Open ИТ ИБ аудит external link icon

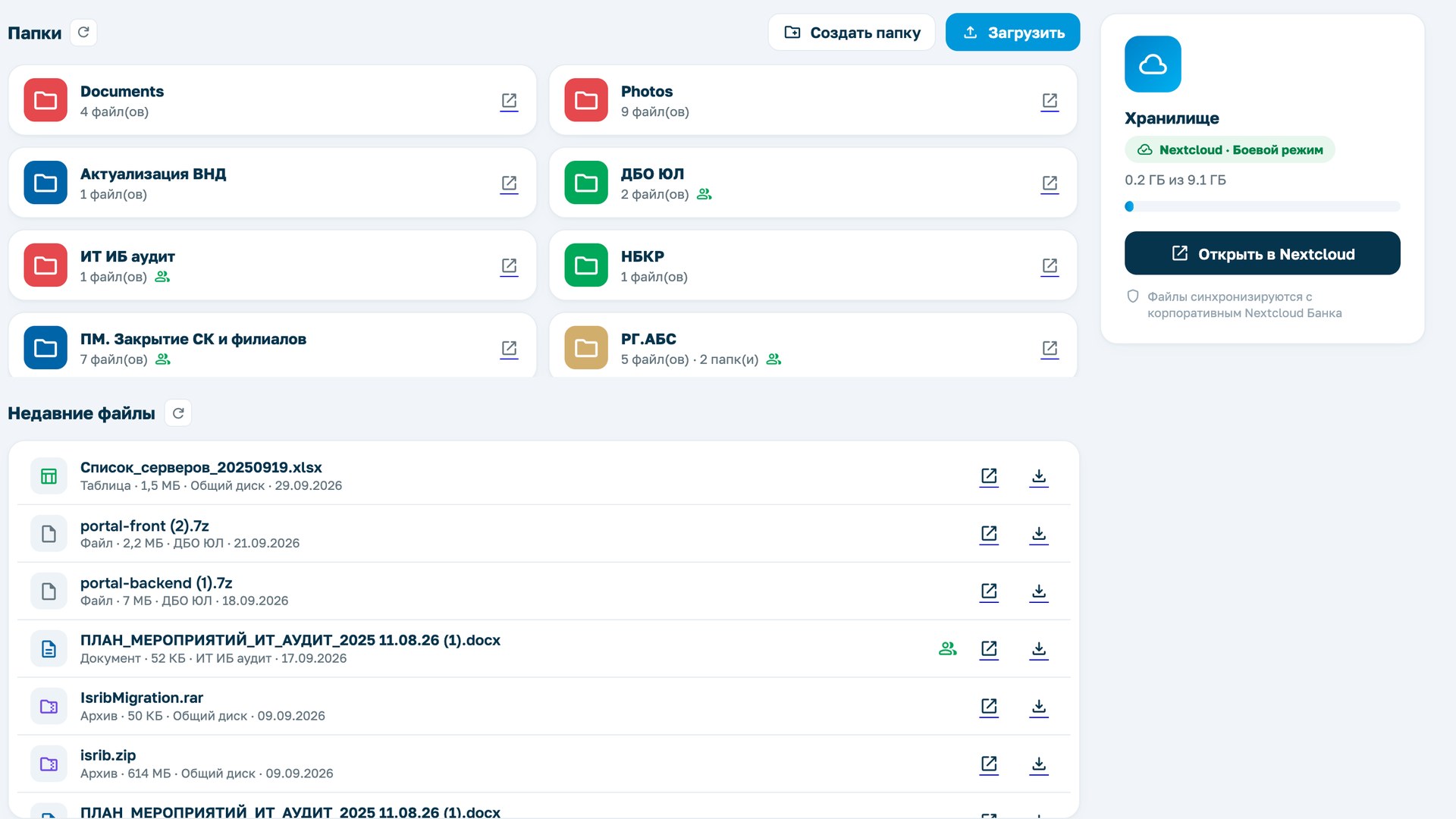pos(509,266)
